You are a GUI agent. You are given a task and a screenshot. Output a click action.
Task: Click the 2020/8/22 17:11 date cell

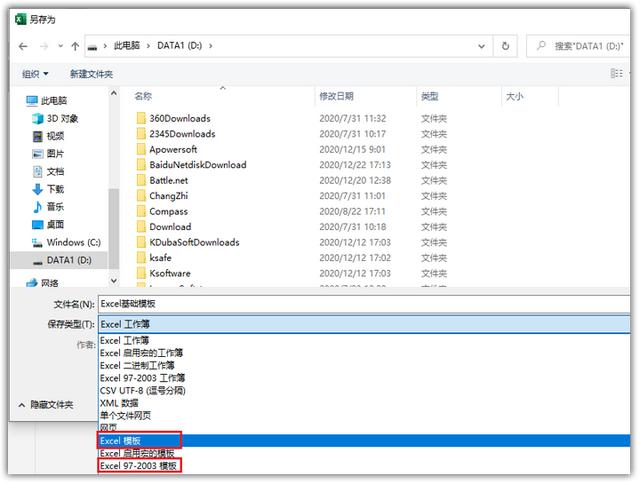coord(352,211)
